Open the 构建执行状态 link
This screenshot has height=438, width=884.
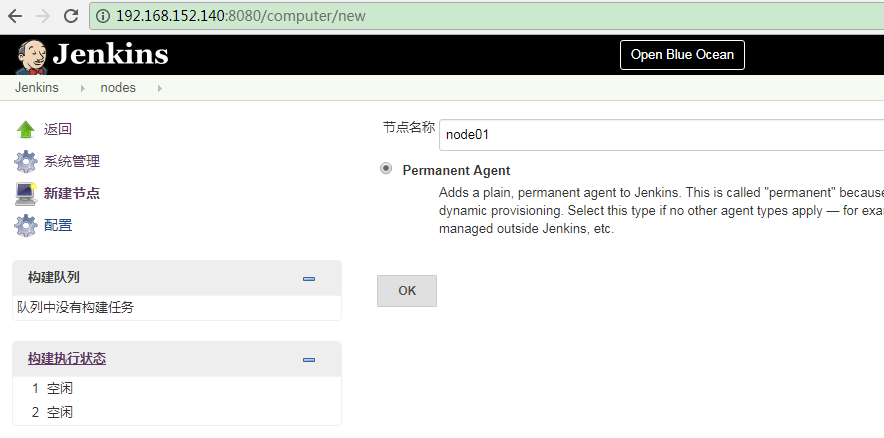click(67, 359)
